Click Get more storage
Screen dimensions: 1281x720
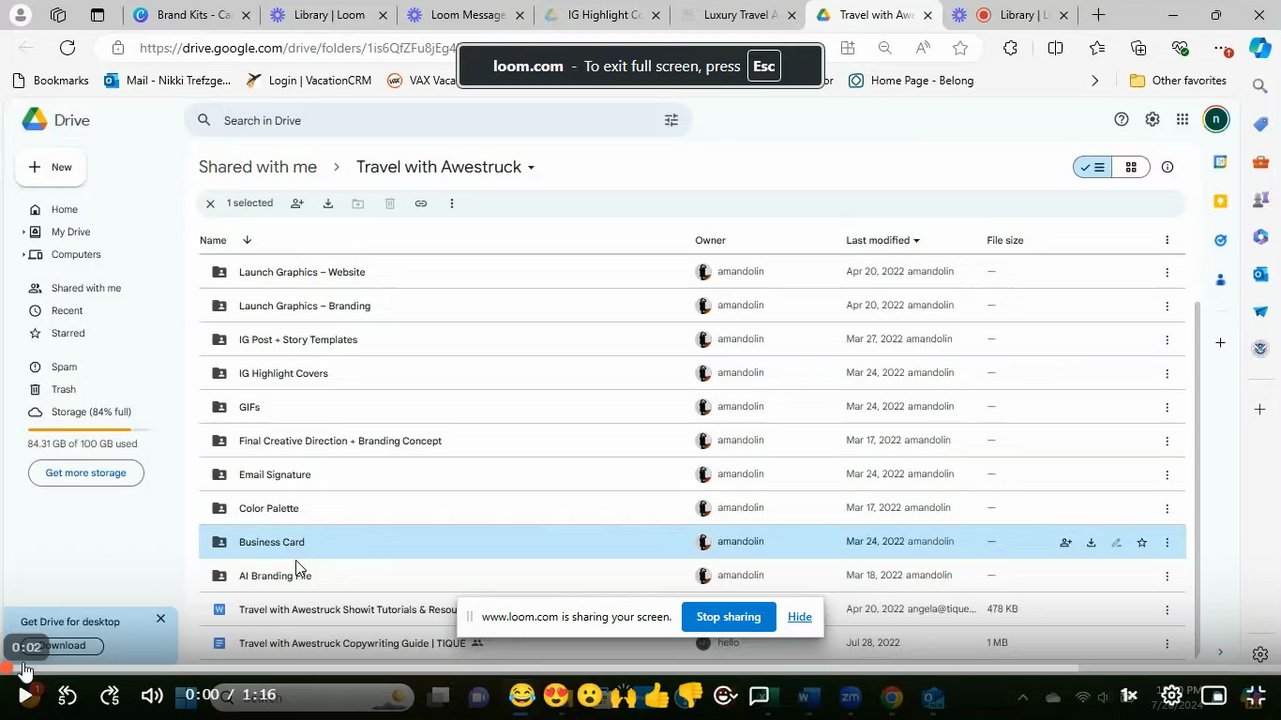pos(86,473)
